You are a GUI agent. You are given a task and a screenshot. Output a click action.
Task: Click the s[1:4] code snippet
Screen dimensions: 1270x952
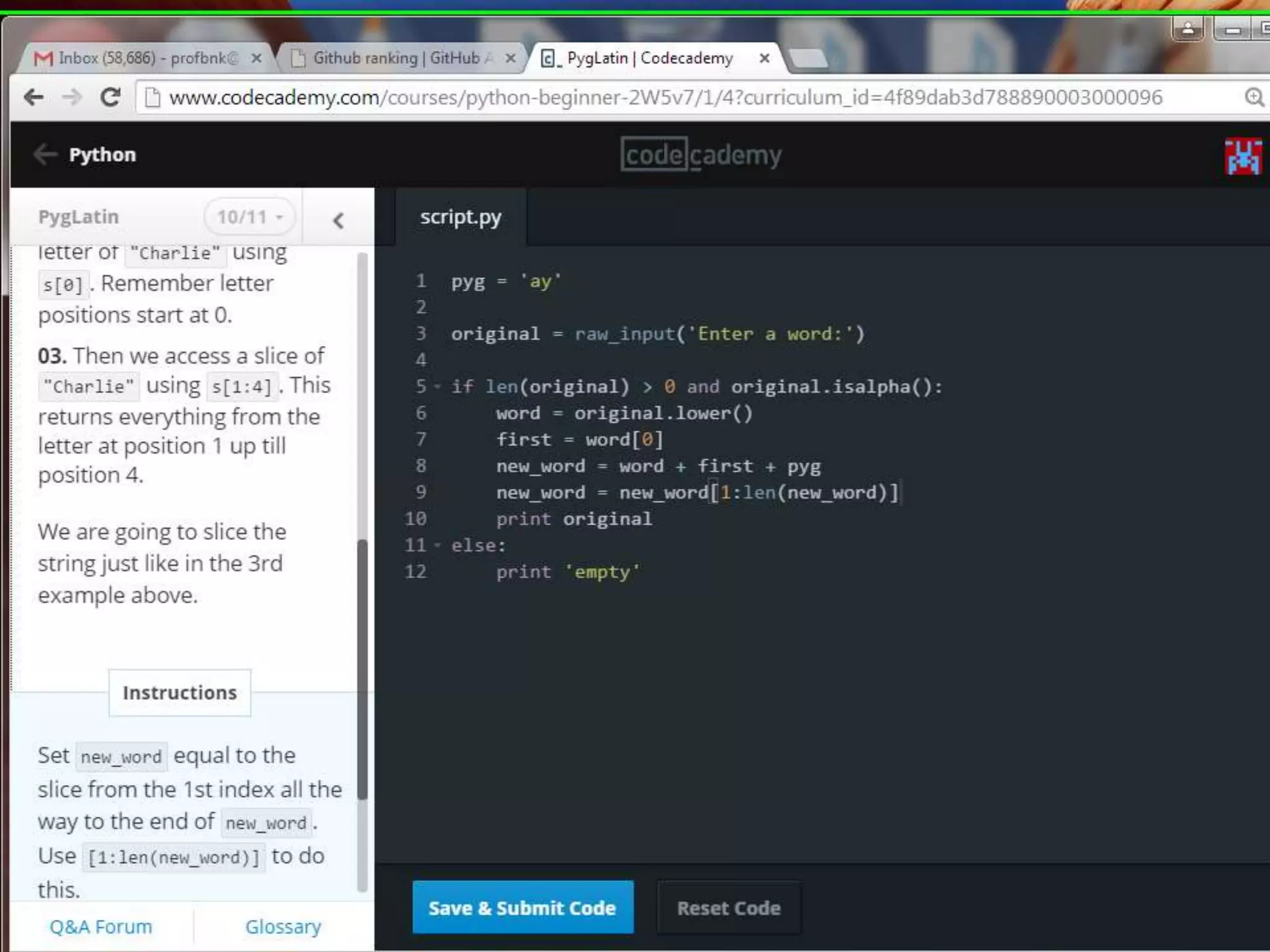pyautogui.click(x=242, y=387)
